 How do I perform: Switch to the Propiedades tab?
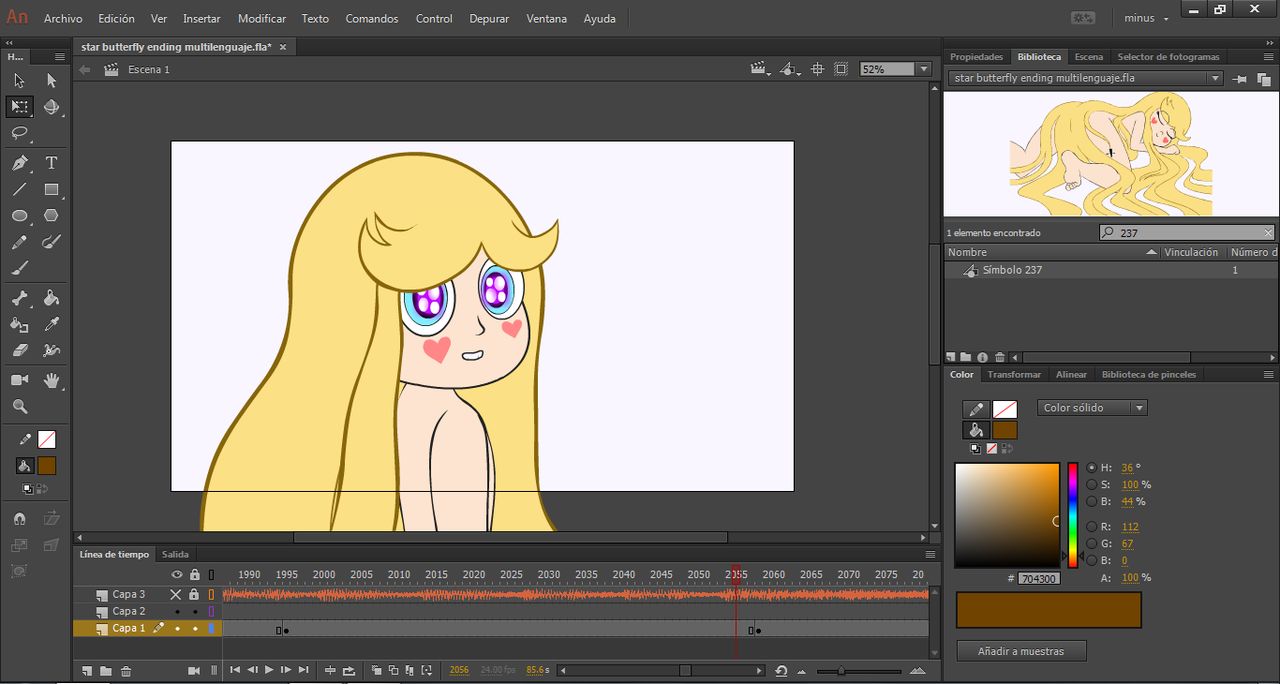pos(976,57)
